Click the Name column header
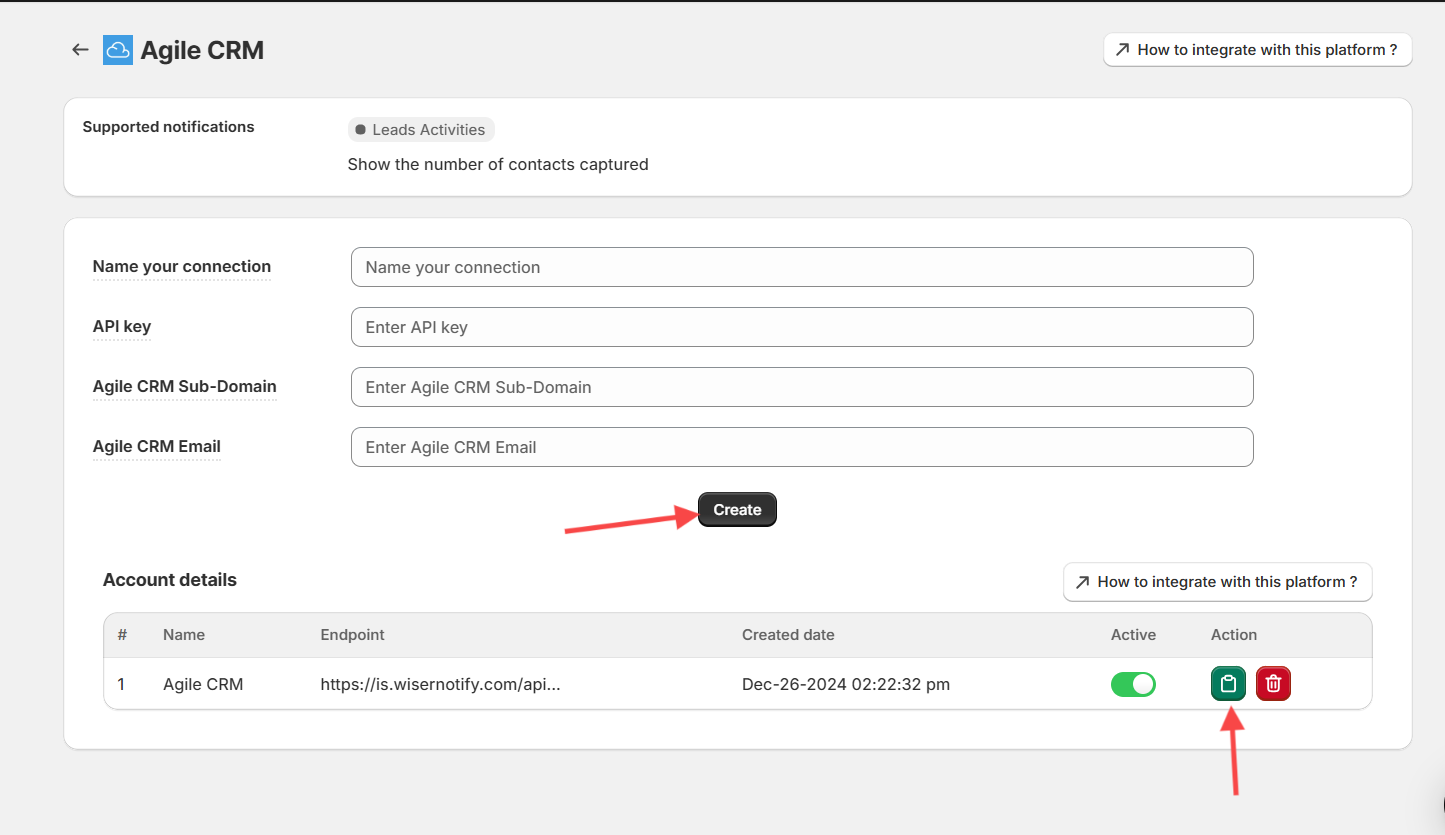Viewport: 1445px width, 835px height. tap(184, 635)
